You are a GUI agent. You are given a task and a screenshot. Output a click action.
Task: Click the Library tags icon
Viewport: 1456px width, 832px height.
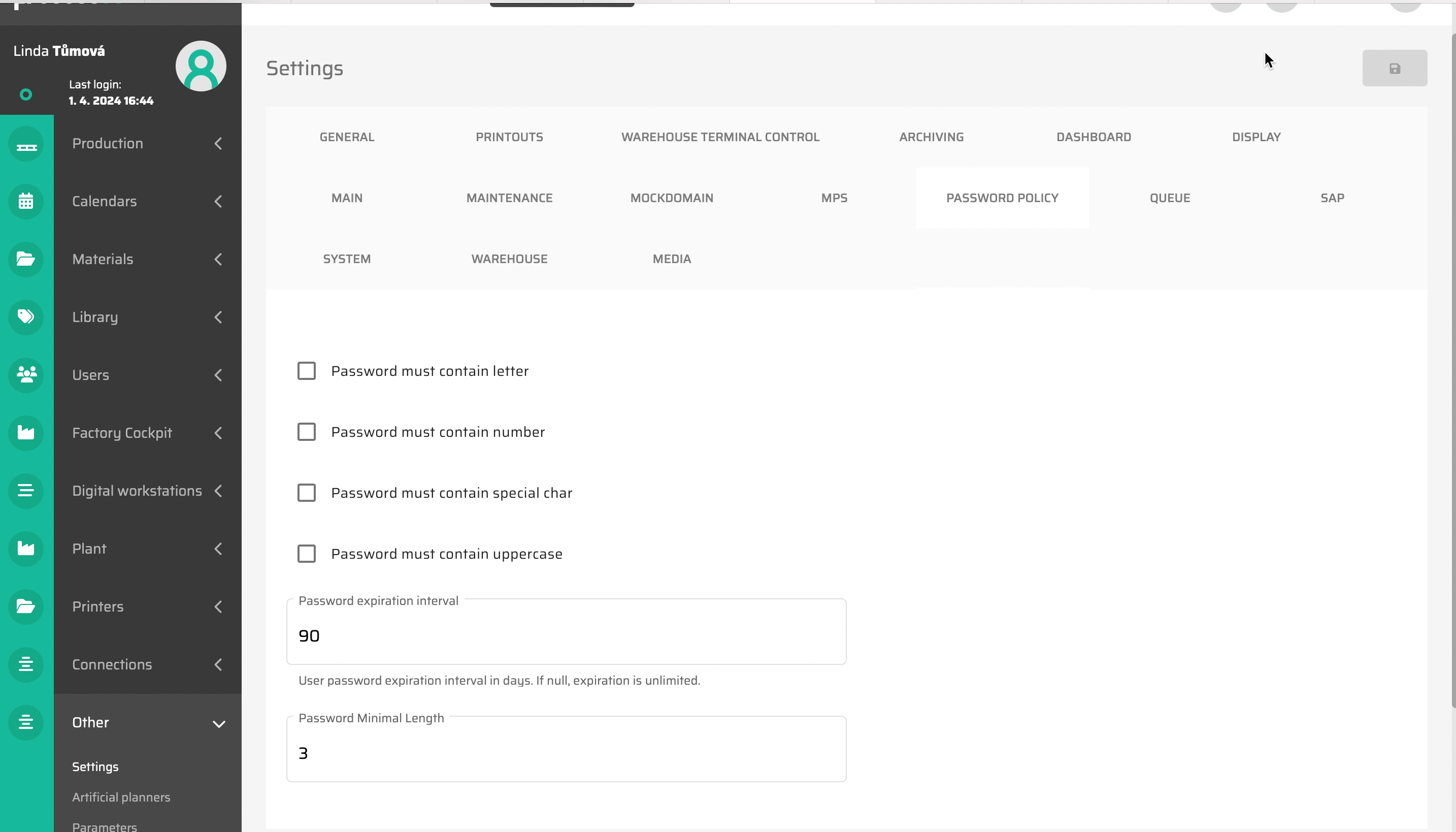pos(26,317)
